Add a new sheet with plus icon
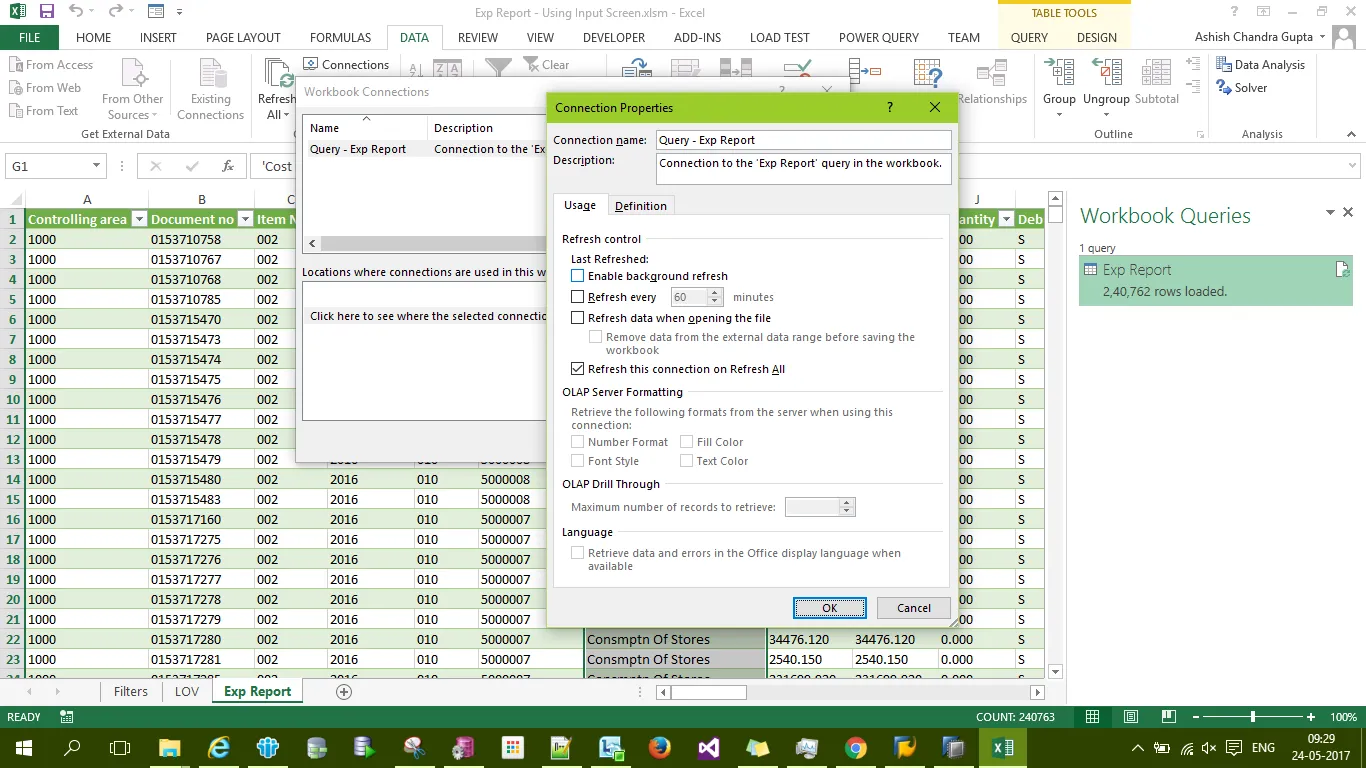The image size is (1366, 768). (344, 691)
